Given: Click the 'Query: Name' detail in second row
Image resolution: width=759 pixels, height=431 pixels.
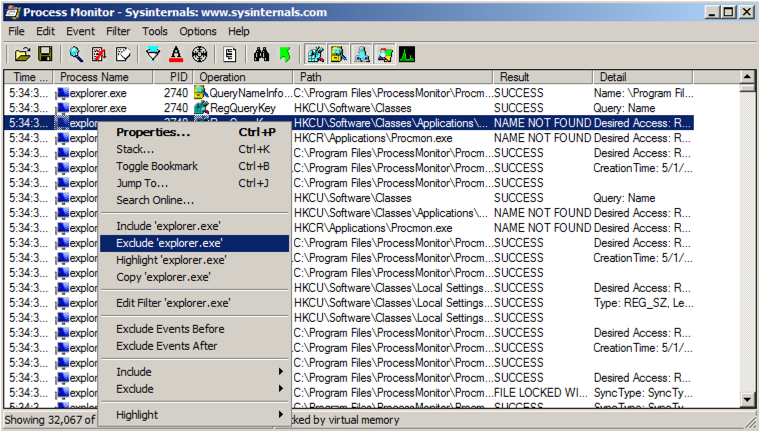Looking at the screenshot, I should point(624,108).
